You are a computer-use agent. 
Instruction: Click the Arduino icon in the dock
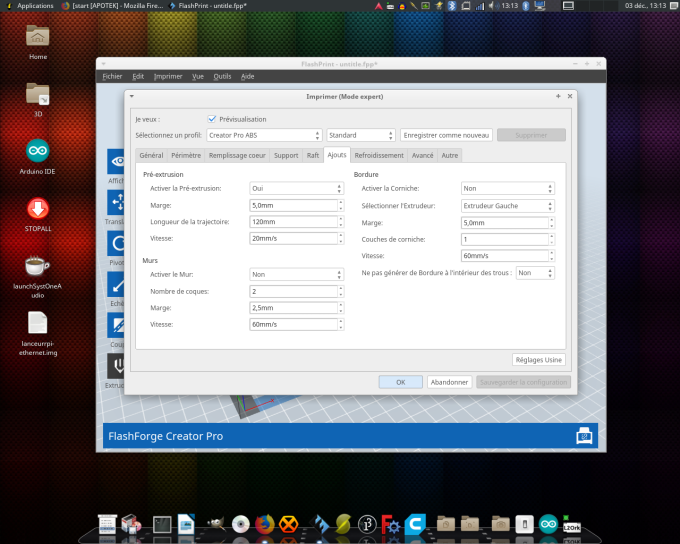coord(547,524)
